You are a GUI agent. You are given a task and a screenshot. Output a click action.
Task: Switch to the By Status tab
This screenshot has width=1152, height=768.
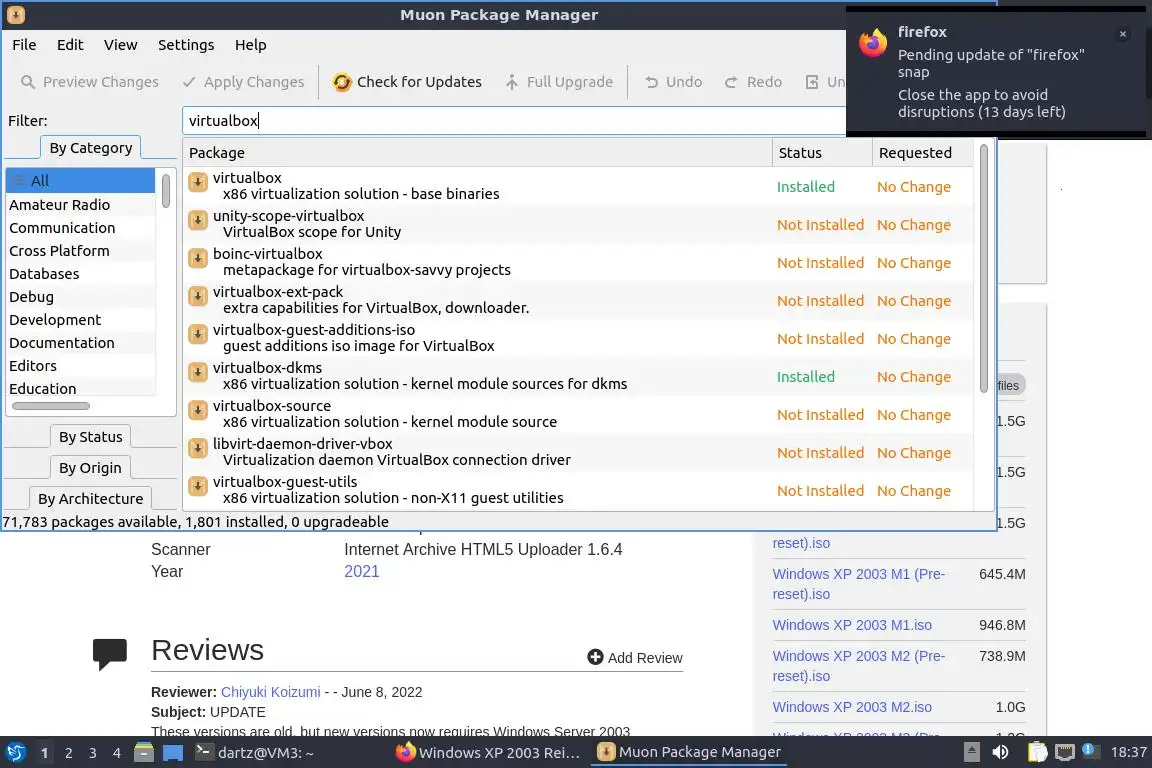(x=90, y=437)
